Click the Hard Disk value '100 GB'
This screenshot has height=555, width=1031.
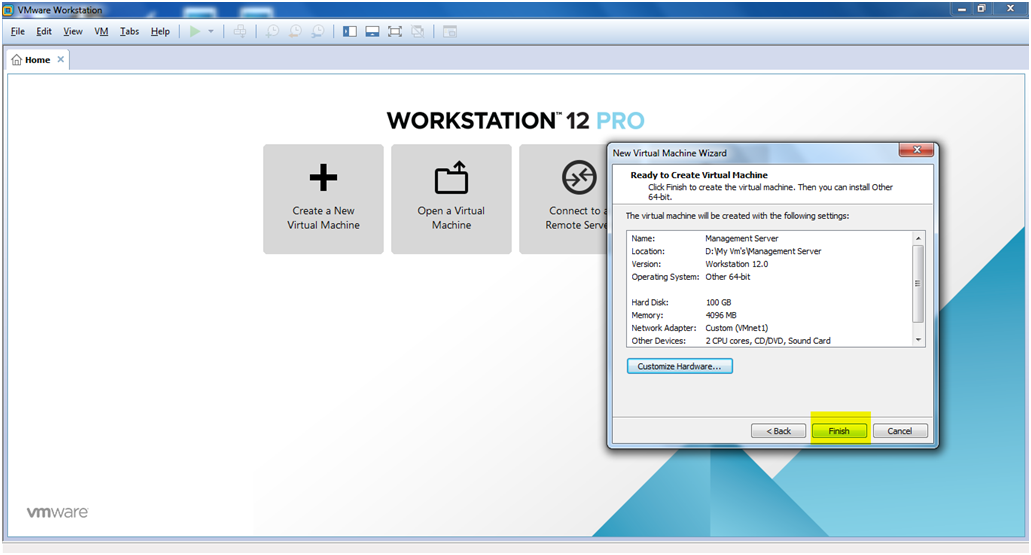[718, 302]
